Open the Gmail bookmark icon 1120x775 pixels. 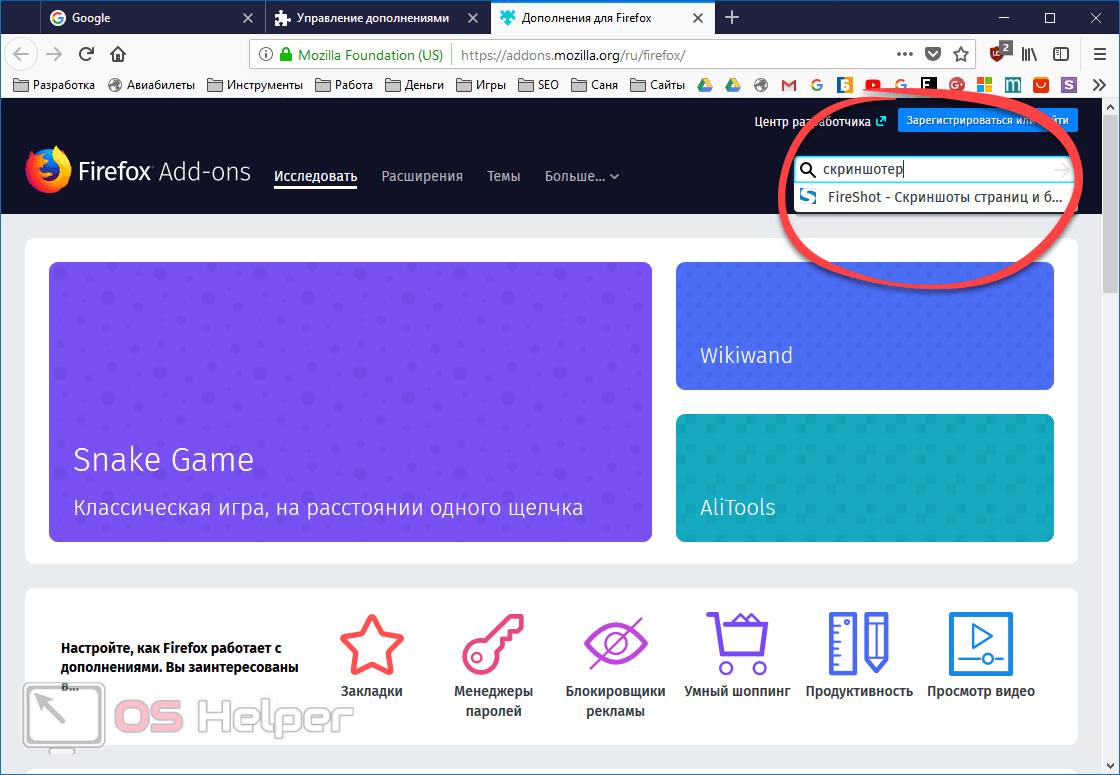(x=789, y=85)
